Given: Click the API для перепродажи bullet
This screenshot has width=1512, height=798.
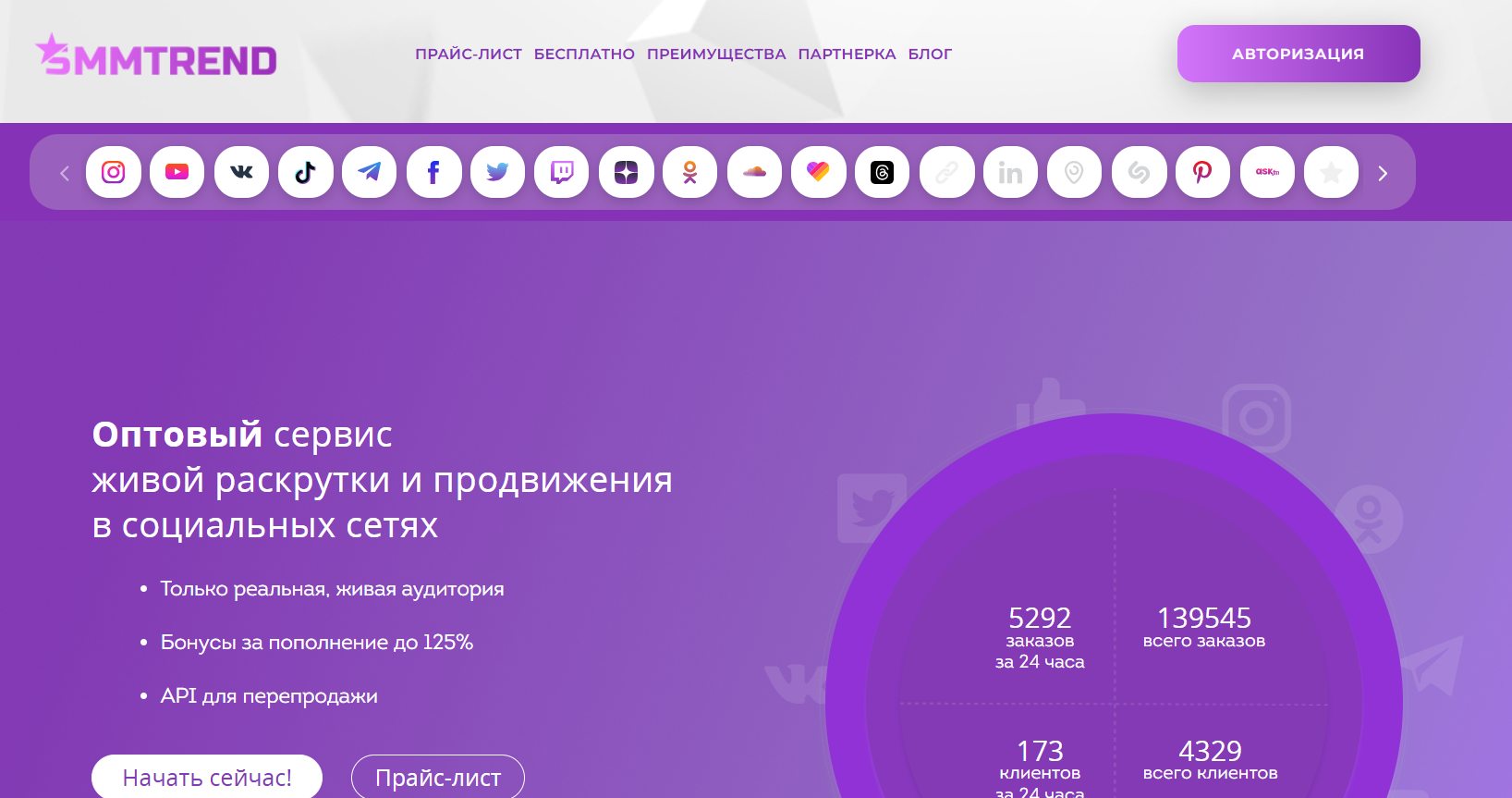Looking at the screenshot, I should pos(269,695).
